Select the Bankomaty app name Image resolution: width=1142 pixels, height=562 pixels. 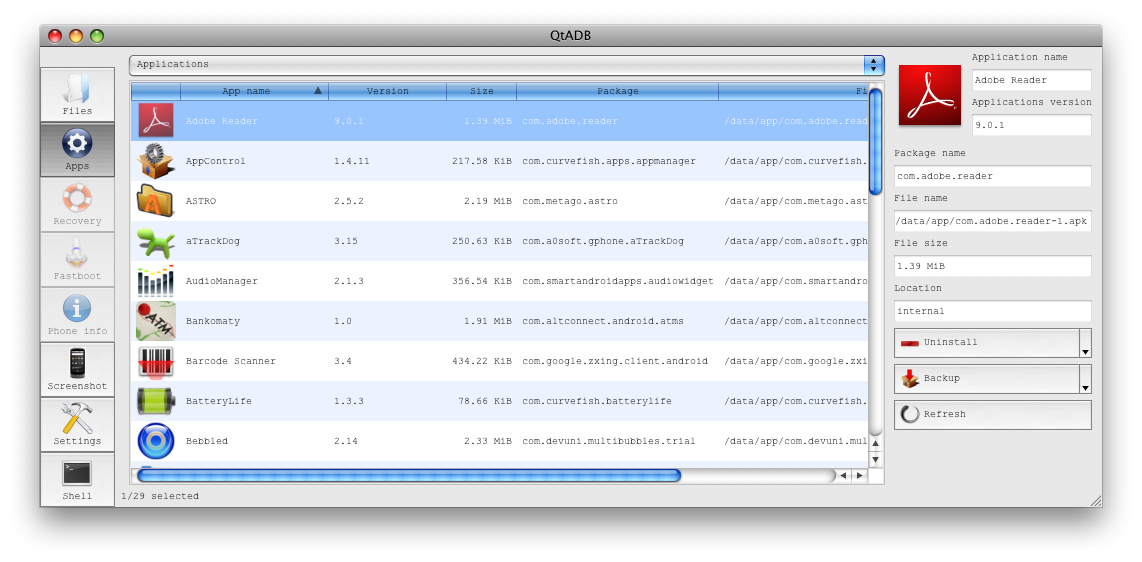pos(213,321)
